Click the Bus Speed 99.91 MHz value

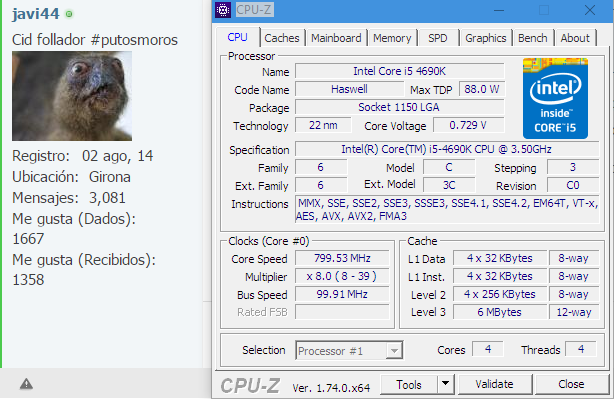(342, 294)
